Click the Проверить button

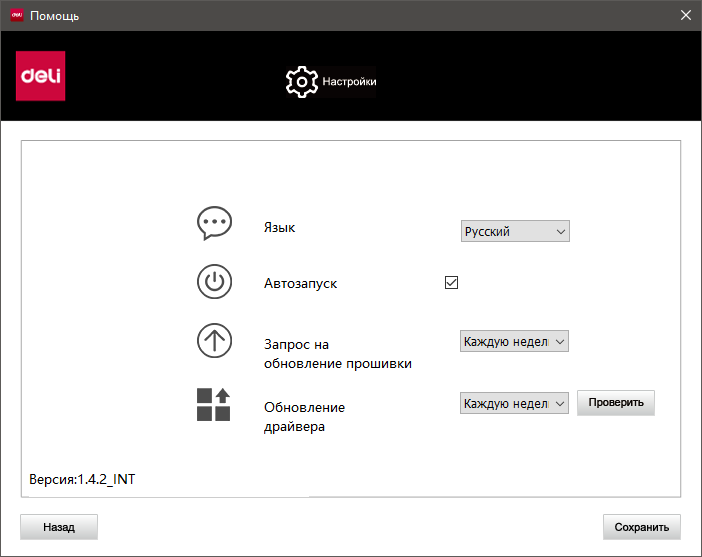(x=616, y=403)
